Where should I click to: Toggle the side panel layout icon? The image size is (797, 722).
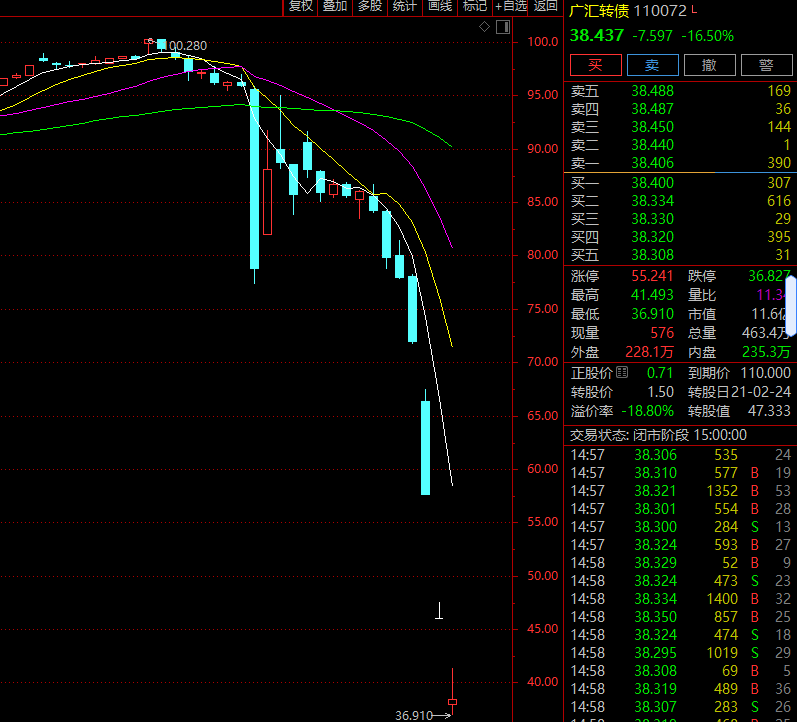click(503, 27)
